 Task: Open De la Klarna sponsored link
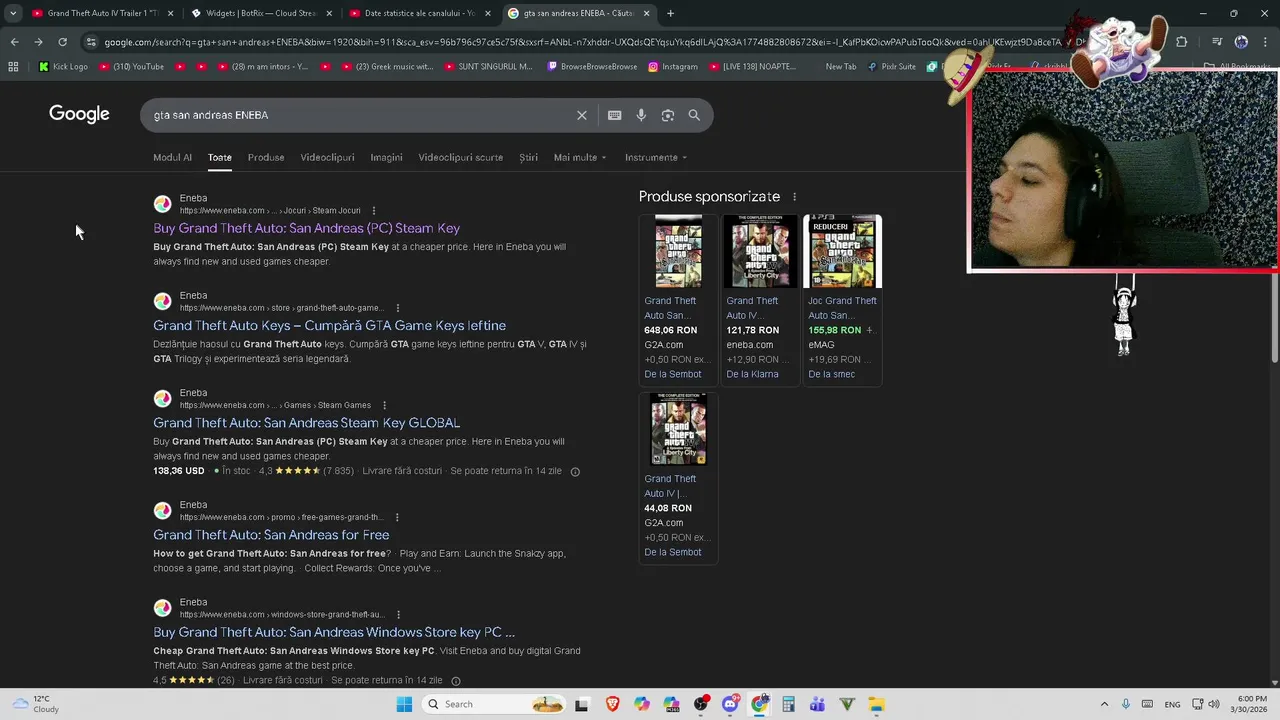[x=752, y=374]
